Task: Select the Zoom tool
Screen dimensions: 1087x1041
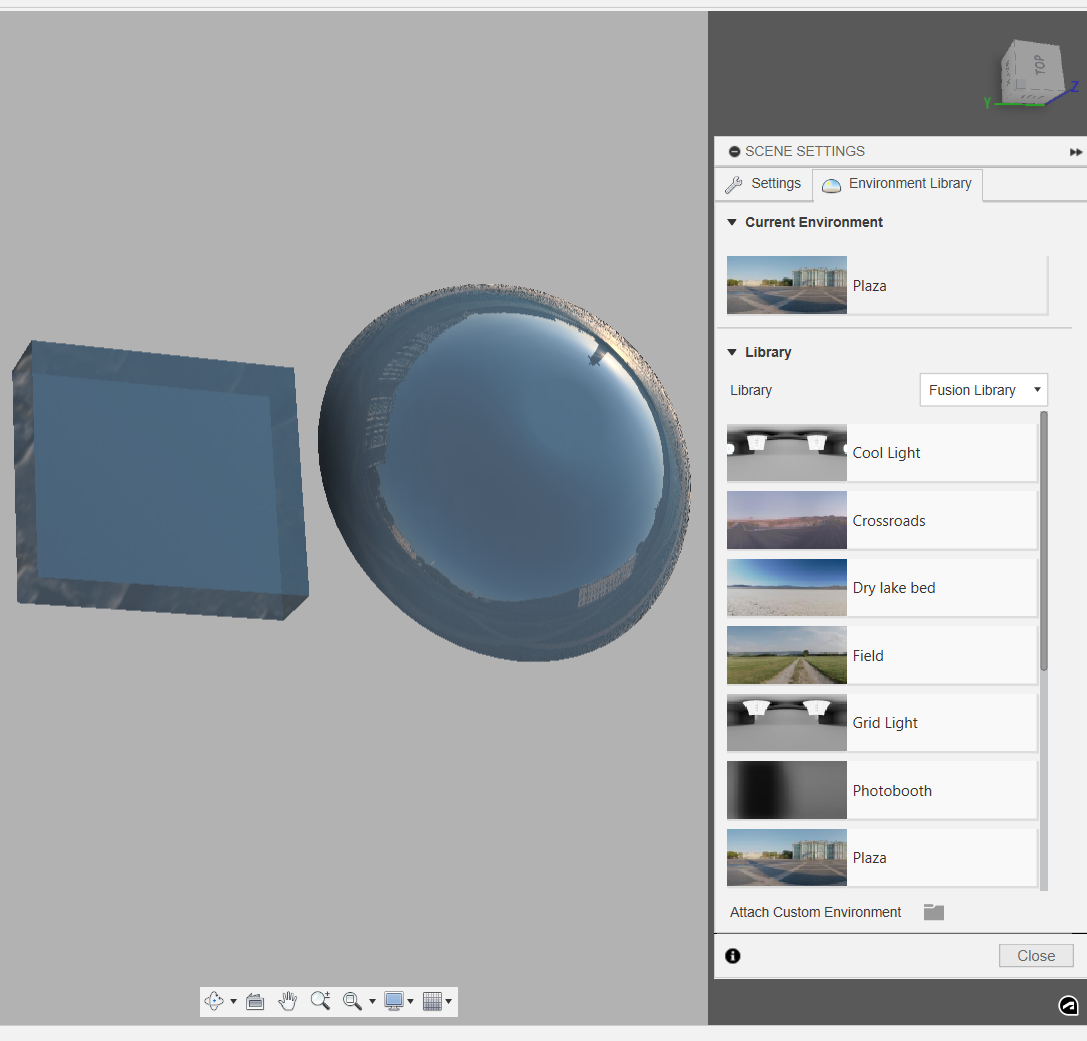Action: coord(321,1001)
